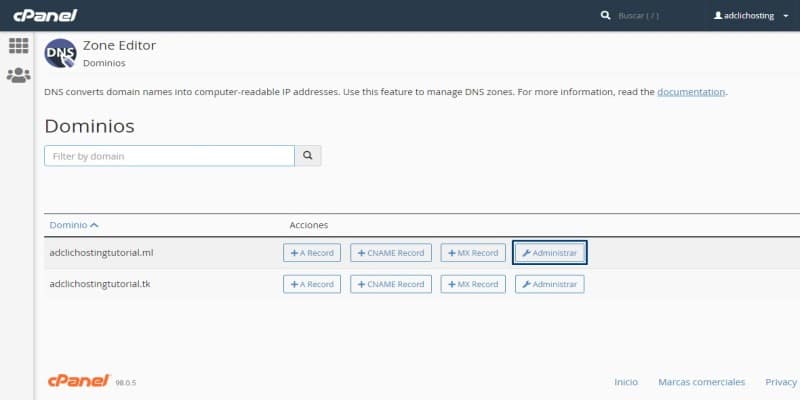Open the Inicio footer link

[626, 382]
